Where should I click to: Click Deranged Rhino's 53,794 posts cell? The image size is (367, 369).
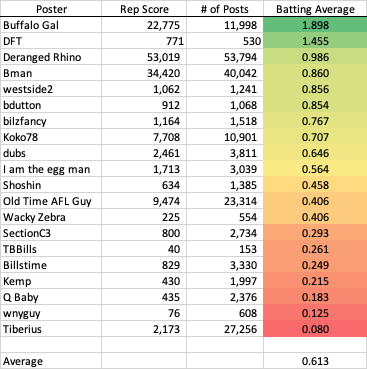point(225,57)
